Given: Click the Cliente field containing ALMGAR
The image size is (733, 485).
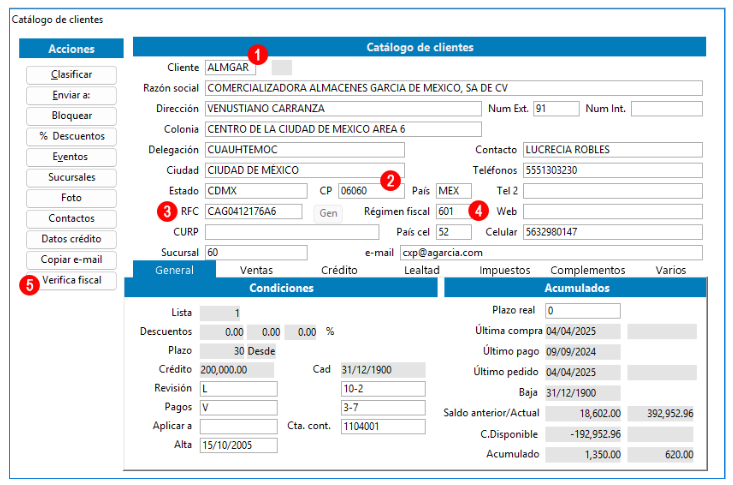Looking at the screenshot, I should 230,67.
